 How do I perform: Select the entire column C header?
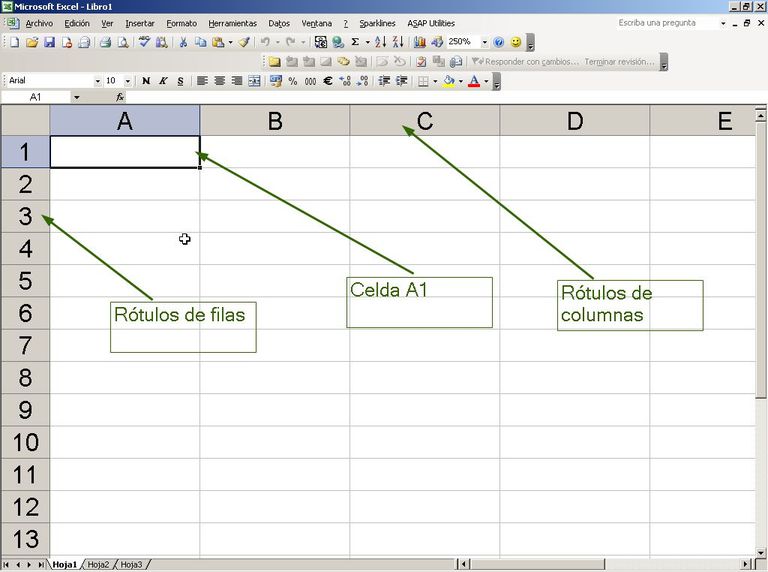(x=425, y=120)
